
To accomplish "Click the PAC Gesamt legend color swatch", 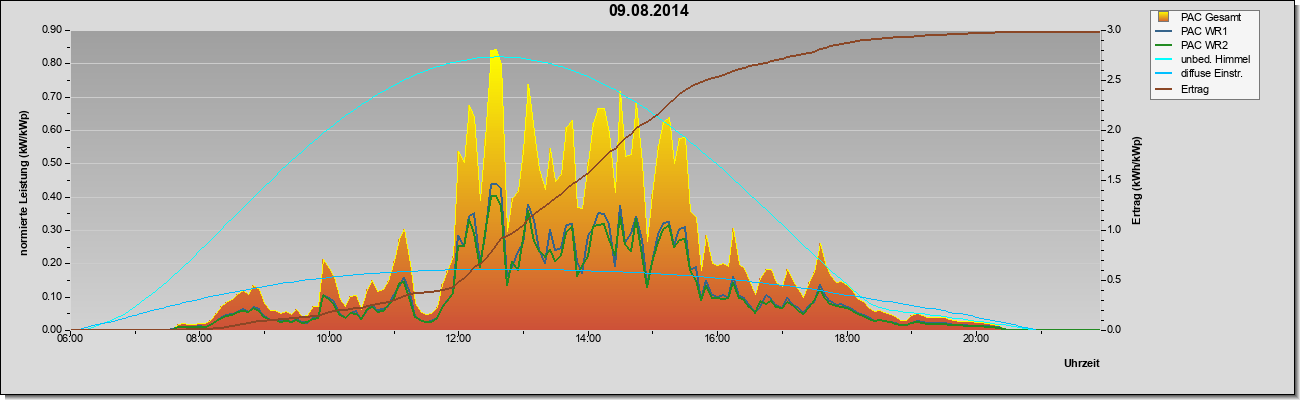I will 1164,17.
